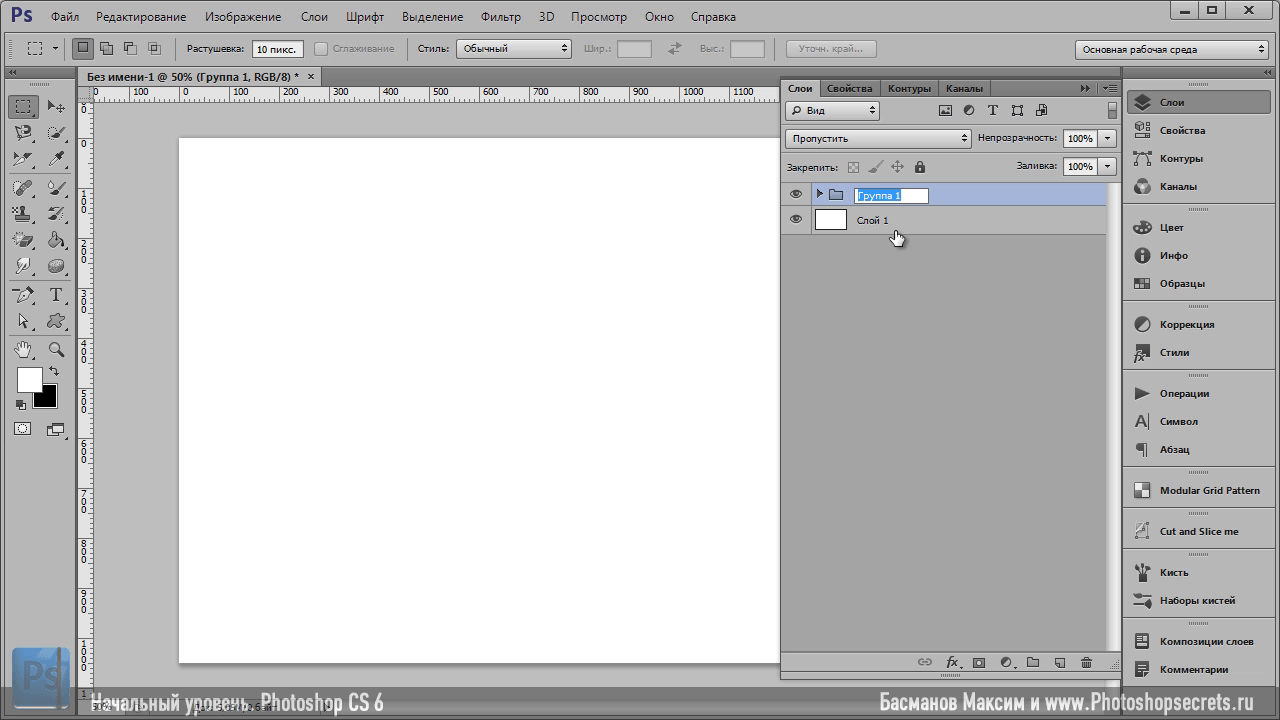Screen dimensions: 1280x720
Task: Click the background color swatch
Action: point(47,399)
